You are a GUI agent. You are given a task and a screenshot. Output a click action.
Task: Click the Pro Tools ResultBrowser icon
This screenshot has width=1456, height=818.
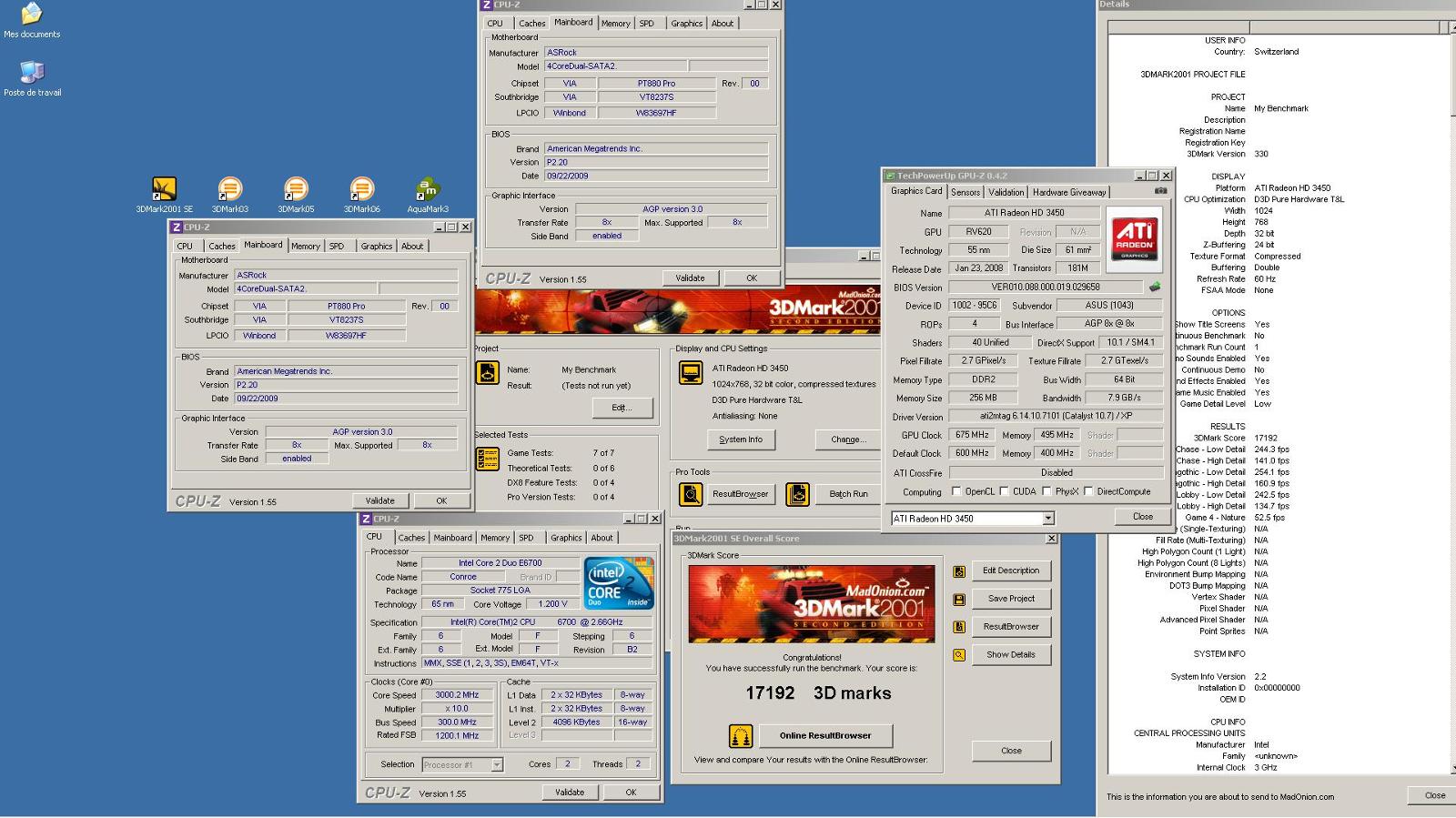[691, 494]
